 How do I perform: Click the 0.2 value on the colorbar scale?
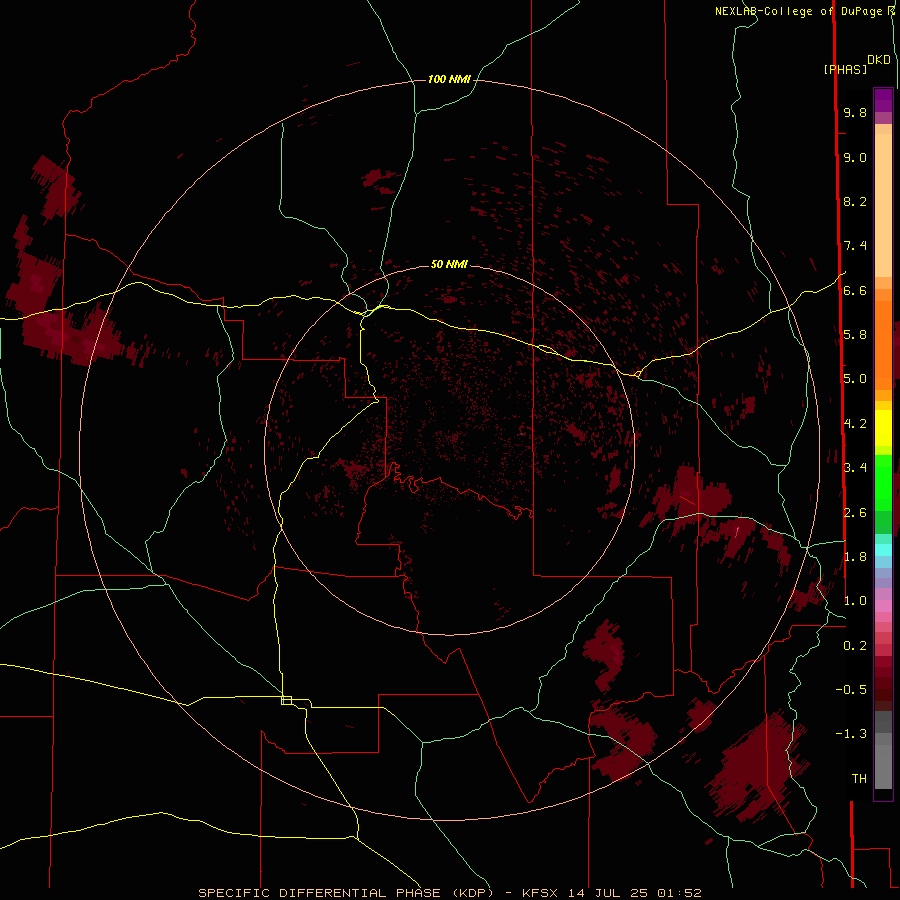pyautogui.click(x=855, y=646)
